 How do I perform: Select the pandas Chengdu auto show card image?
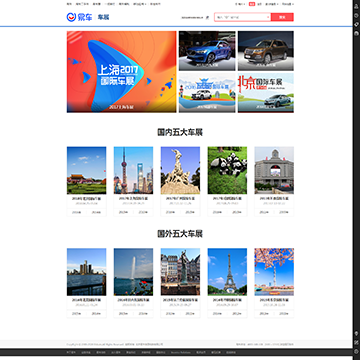click(227, 170)
